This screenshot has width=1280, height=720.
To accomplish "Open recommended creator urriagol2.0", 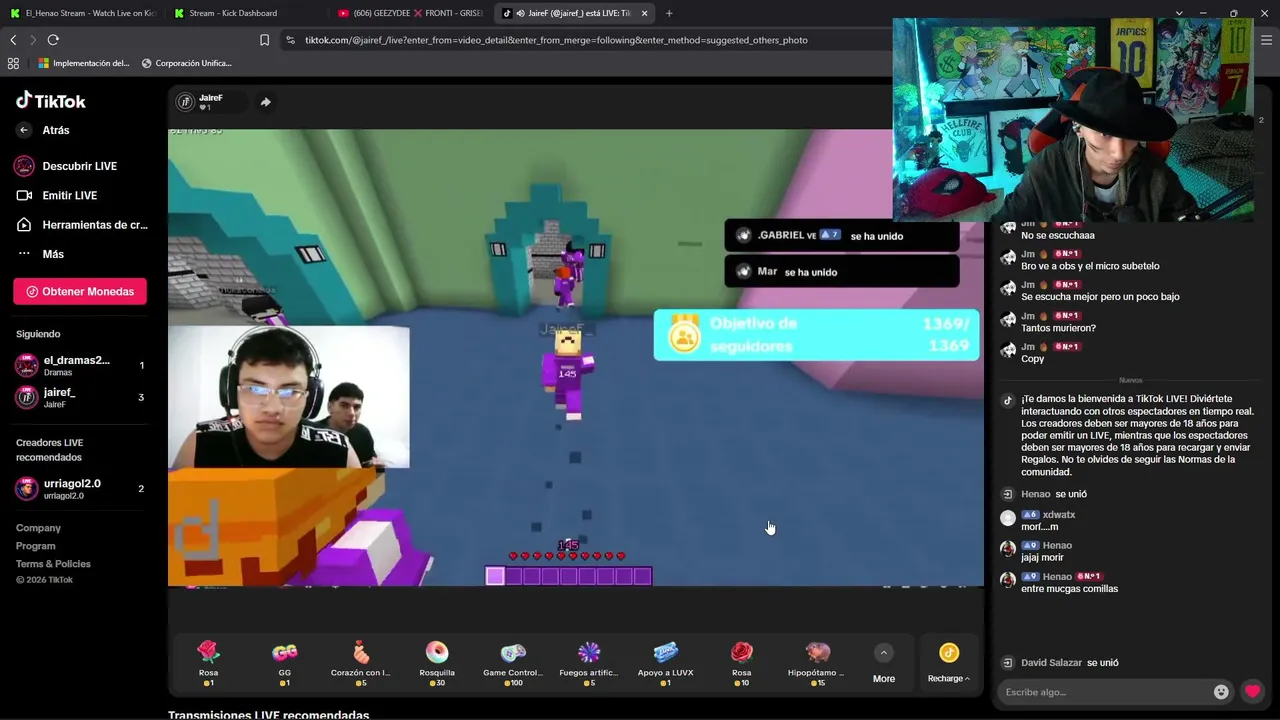I will (80, 488).
